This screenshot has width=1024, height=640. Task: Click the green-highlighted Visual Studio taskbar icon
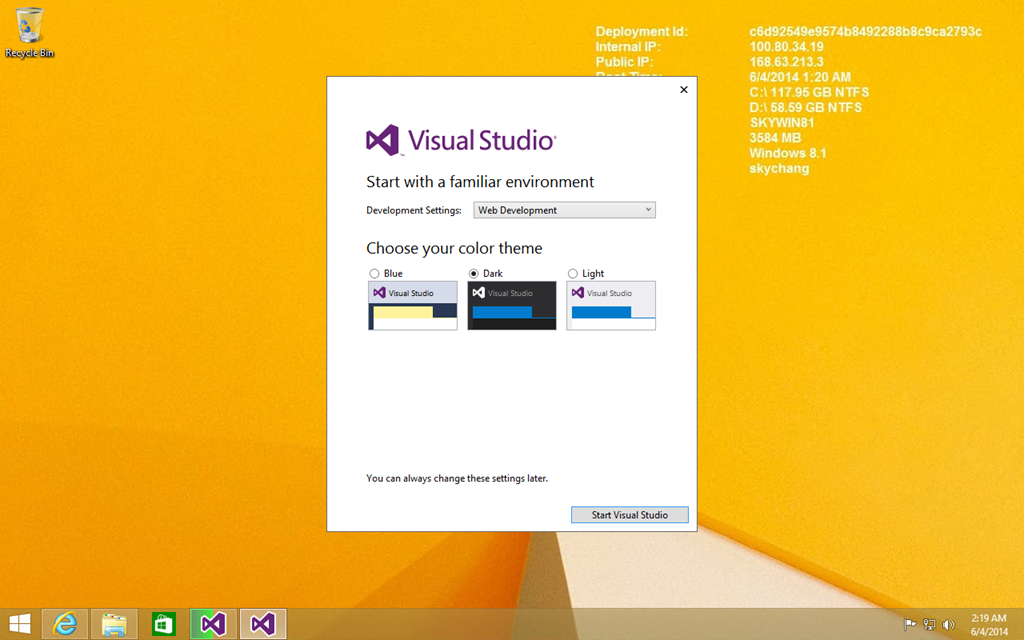[214, 624]
